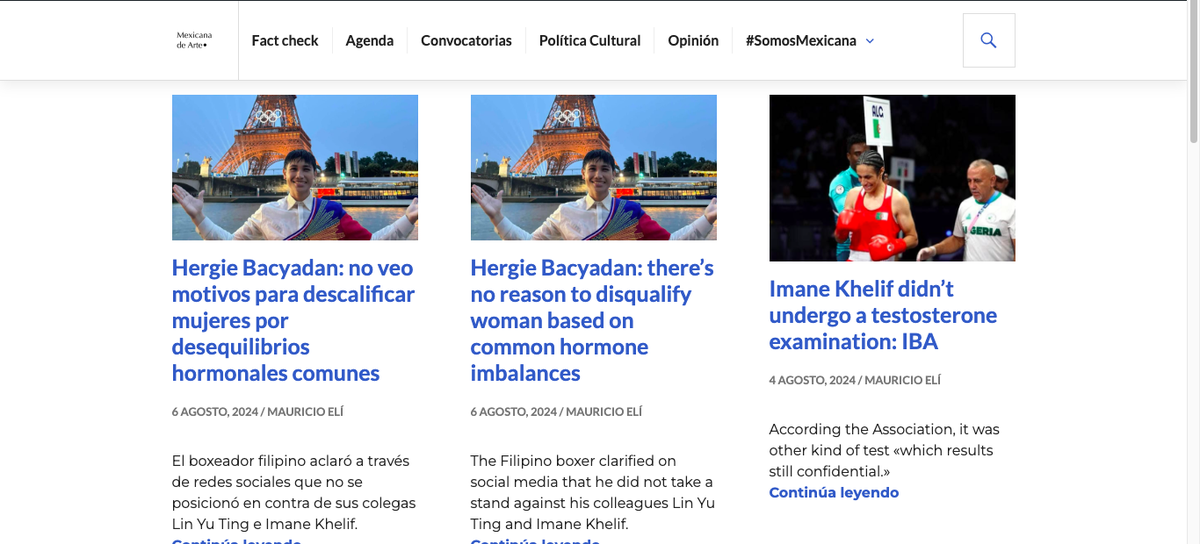Open the Convocatorias menu item
1200x544 pixels.
pyautogui.click(x=466, y=40)
